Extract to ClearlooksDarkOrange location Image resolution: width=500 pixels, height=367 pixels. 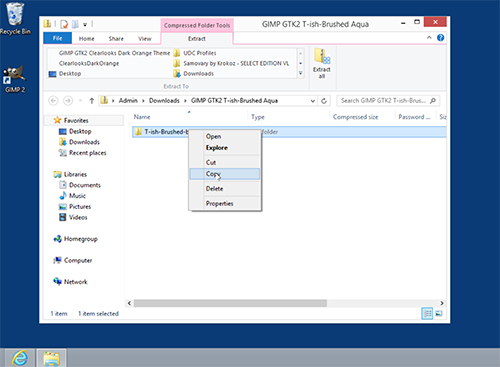coord(89,63)
